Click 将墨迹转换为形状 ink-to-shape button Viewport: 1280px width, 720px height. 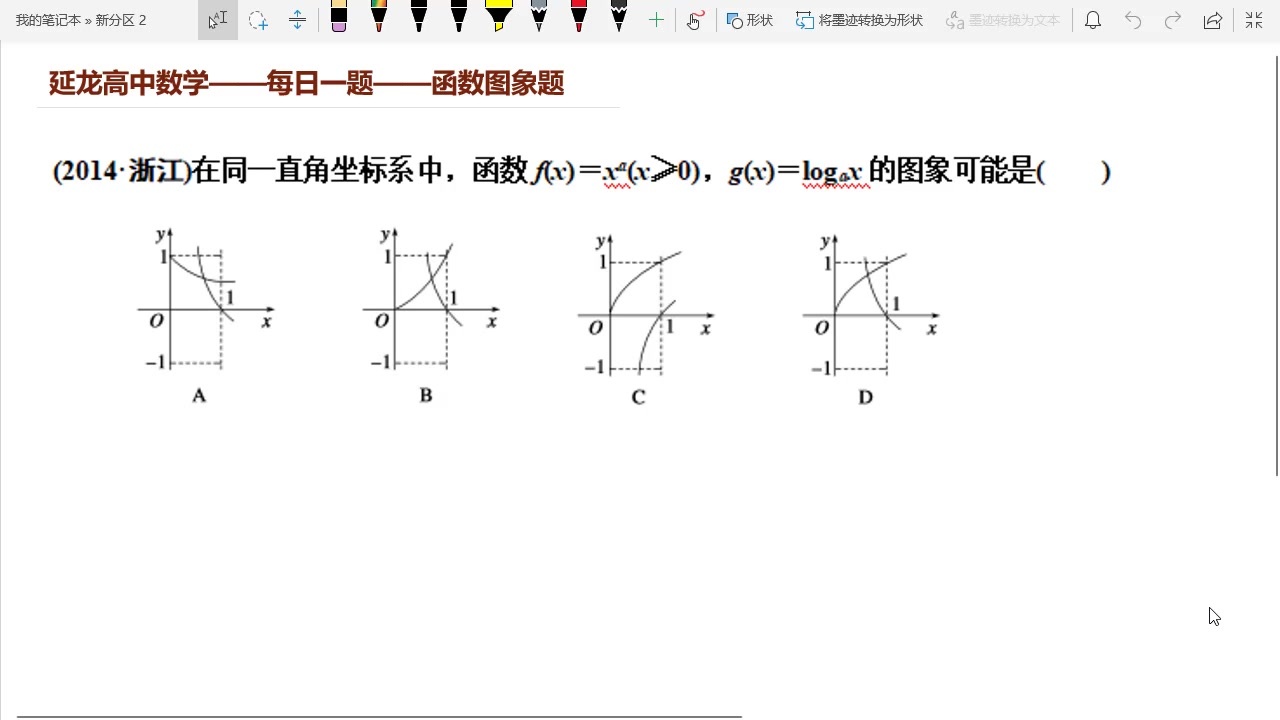pyautogui.click(x=859, y=20)
